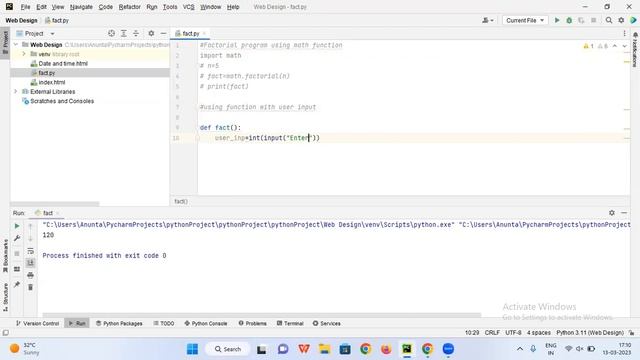Expand External Libraries node

click(16, 91)
